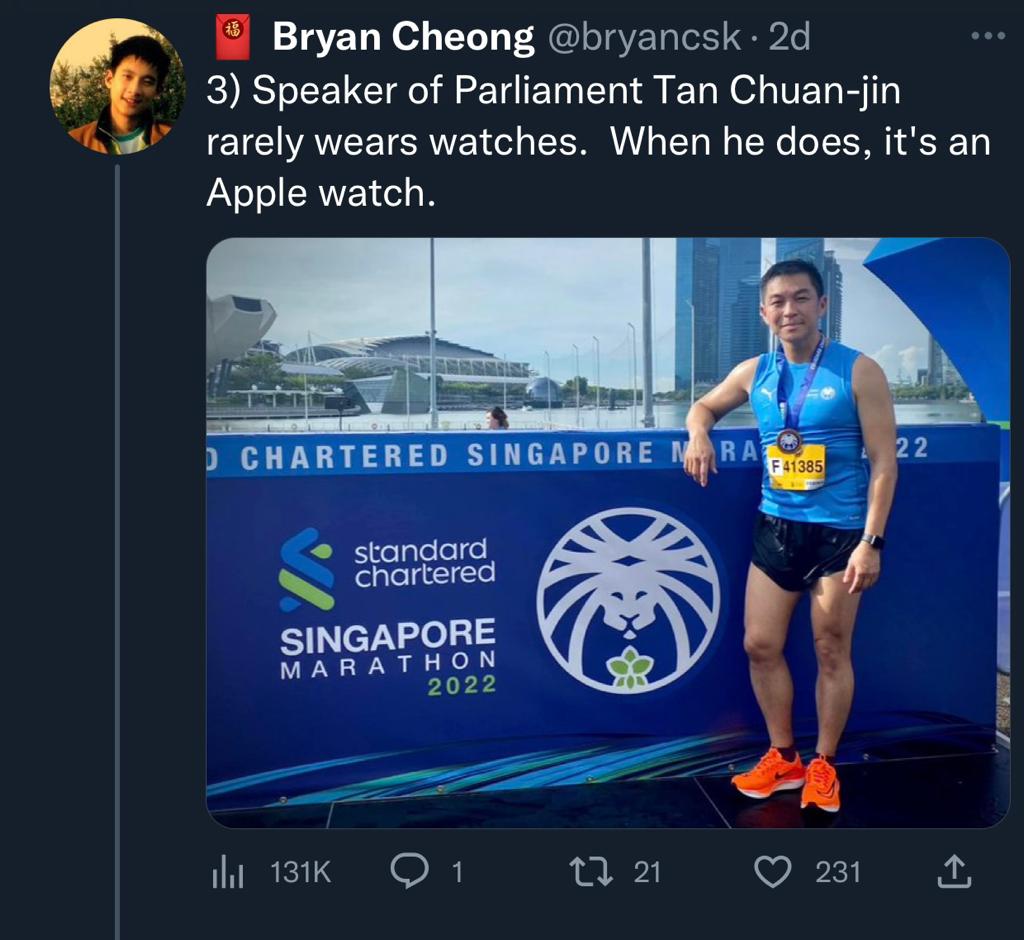Viewport: 1024px width, 940px height.
Task: View analytics via the bar chart icon
Action: (227, 874)
